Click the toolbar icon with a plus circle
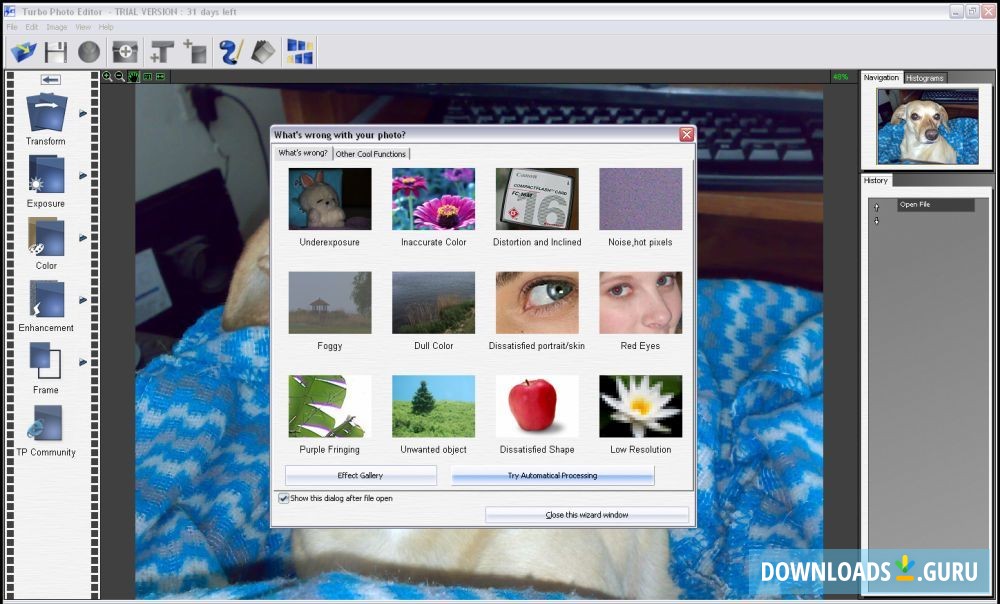The height and width of the screenshot is (604, 1000). coord(125,52)
